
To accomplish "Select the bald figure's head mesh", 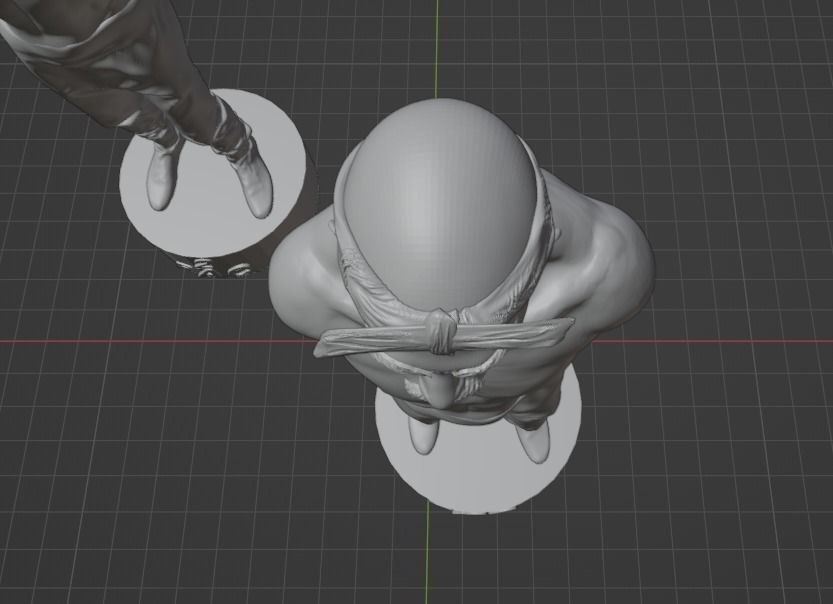I will (x=440, y=205).
